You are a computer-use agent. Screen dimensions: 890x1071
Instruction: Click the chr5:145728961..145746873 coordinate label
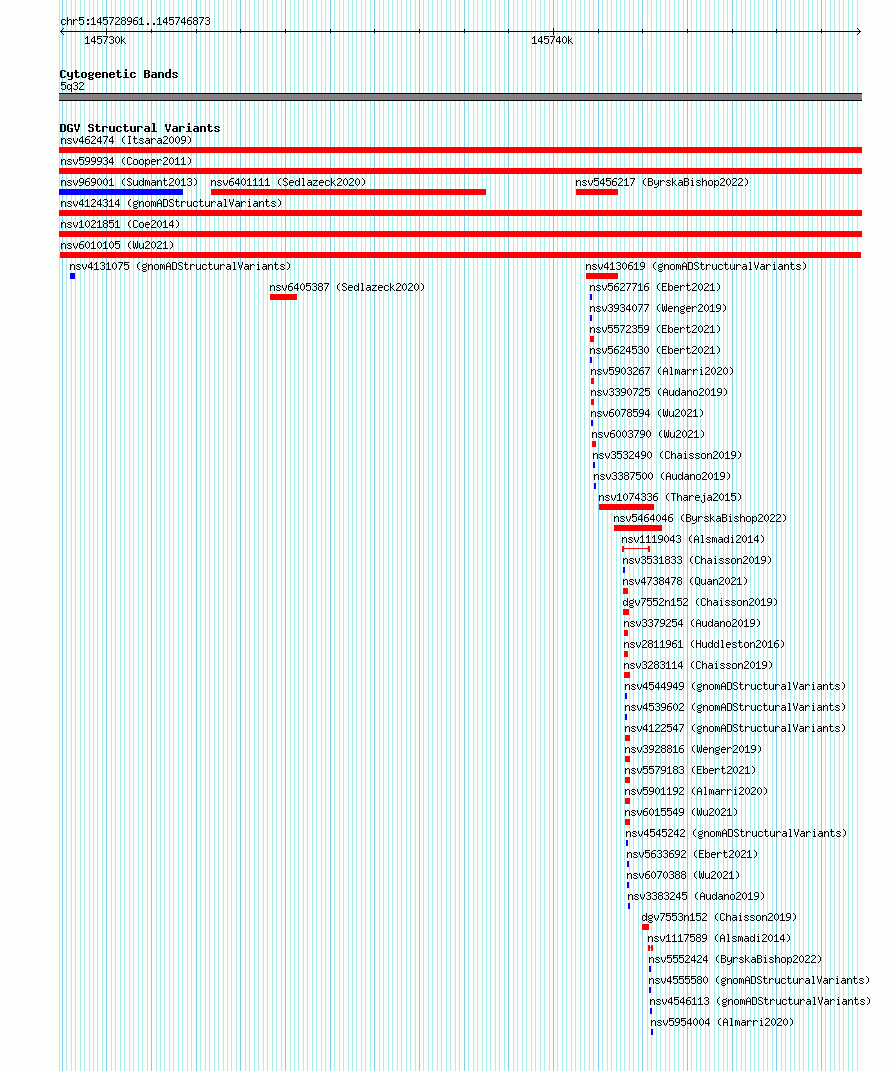point(135,21)
